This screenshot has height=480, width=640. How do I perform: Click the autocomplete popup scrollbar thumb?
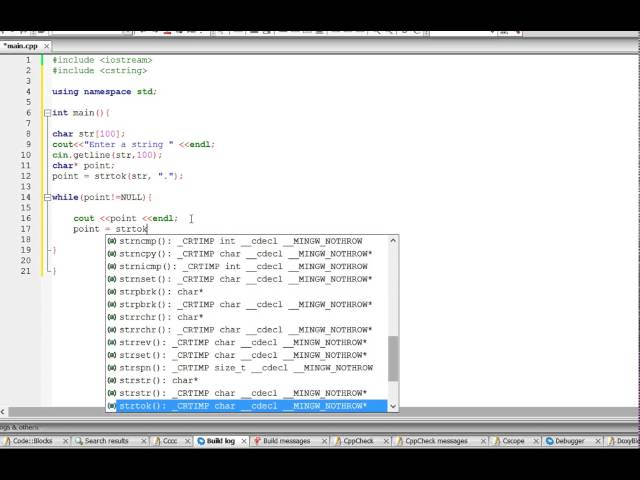[393, 358]
